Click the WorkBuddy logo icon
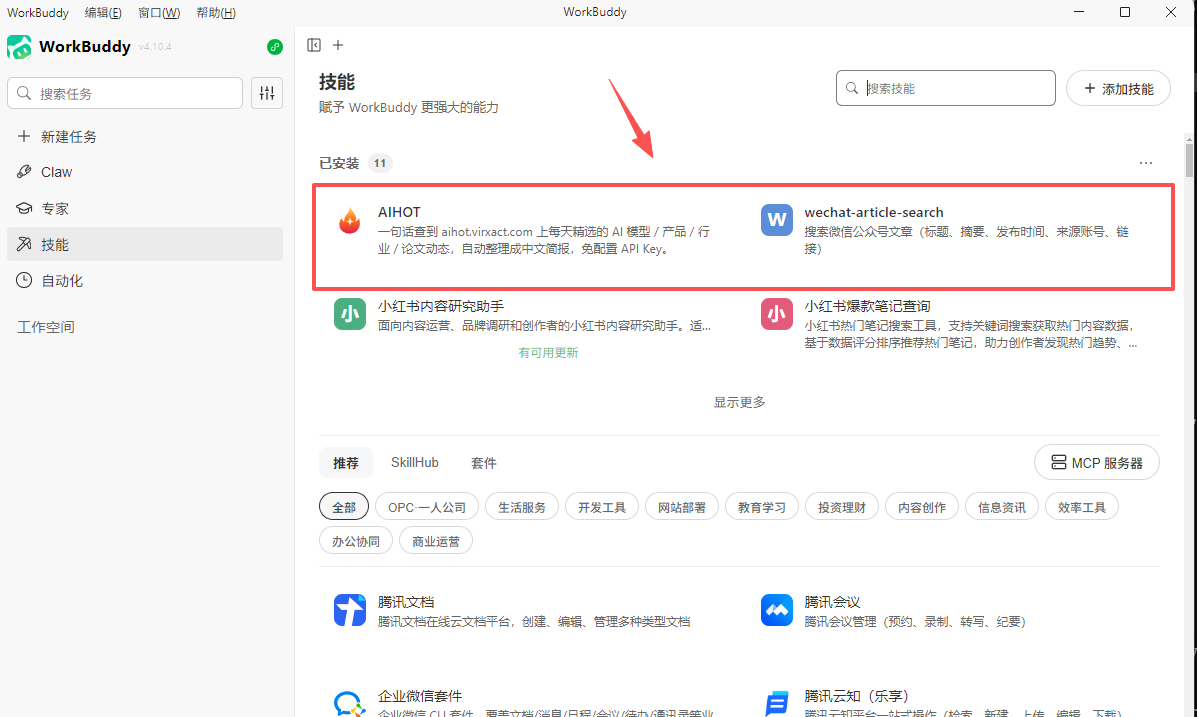 click(x=19, y=47)
